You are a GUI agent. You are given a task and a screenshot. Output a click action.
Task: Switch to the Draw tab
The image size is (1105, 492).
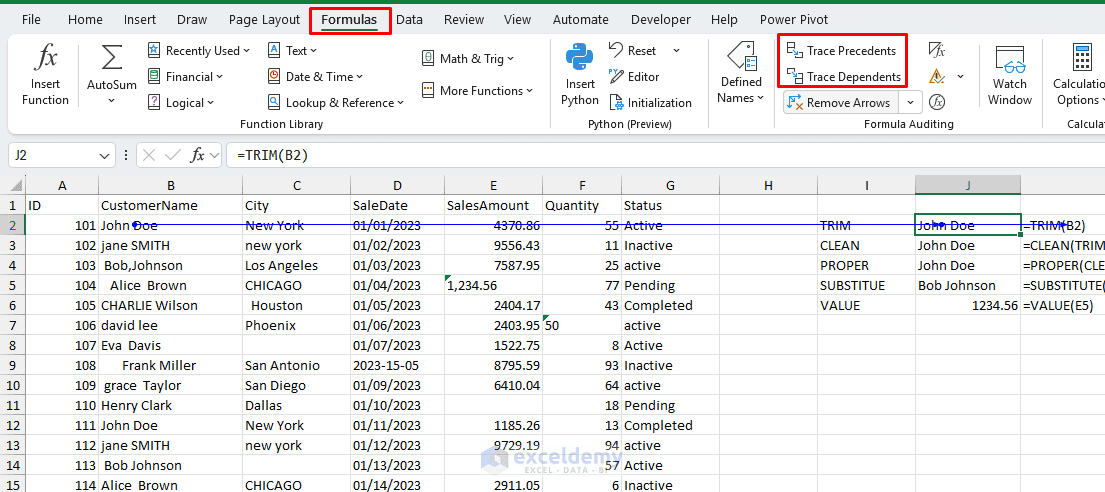pyautogui.click(x=192, y=20)
